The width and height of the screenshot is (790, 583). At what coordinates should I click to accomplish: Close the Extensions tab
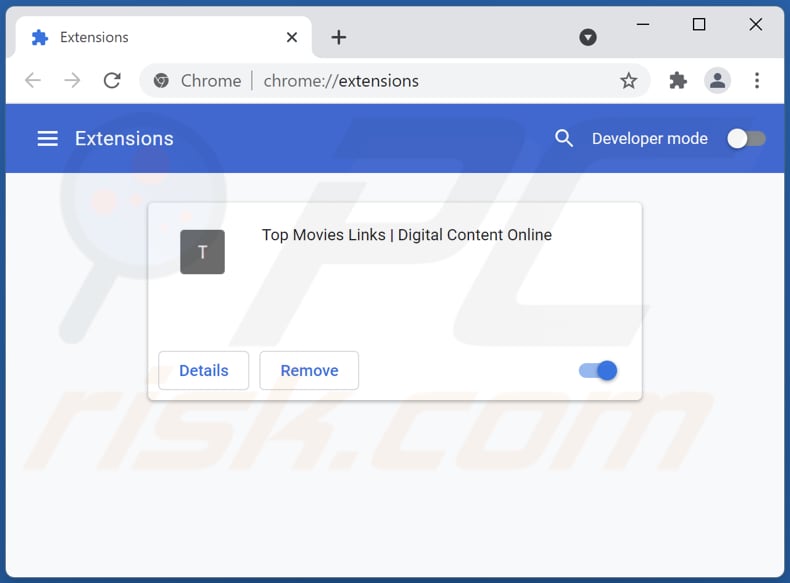(x=292, y=37)
